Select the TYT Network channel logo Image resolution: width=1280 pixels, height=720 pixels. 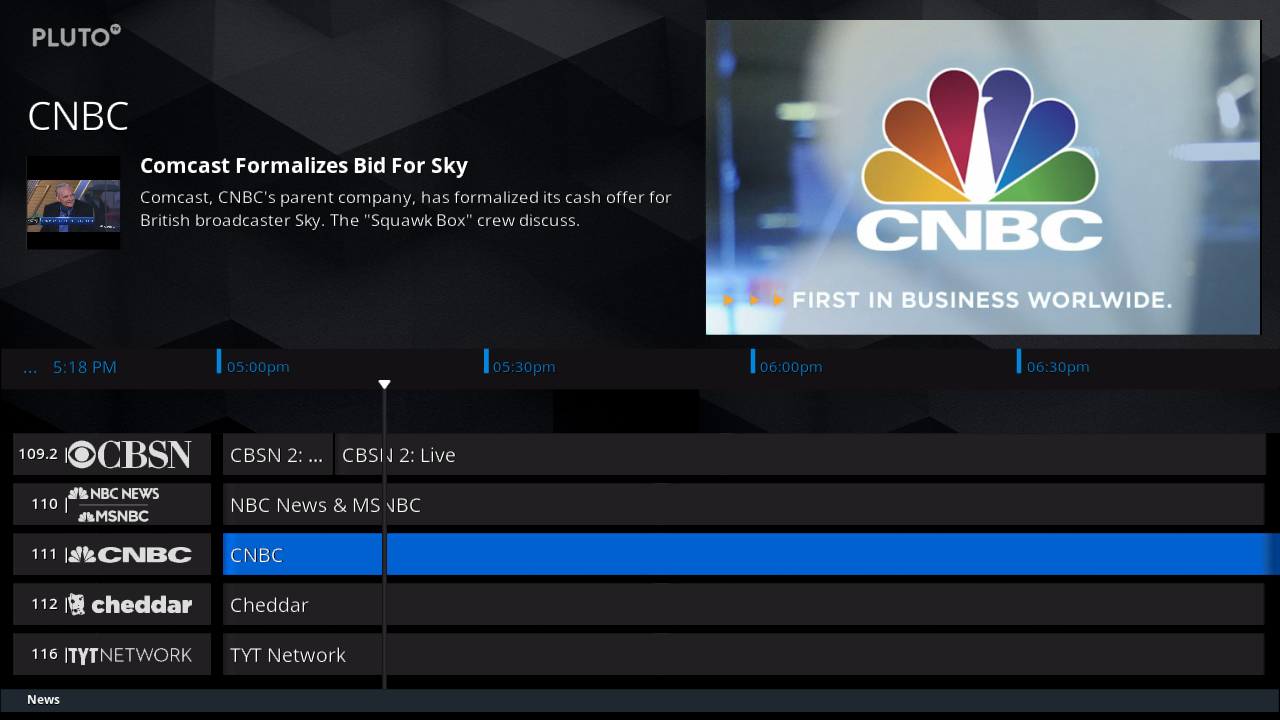130,655
